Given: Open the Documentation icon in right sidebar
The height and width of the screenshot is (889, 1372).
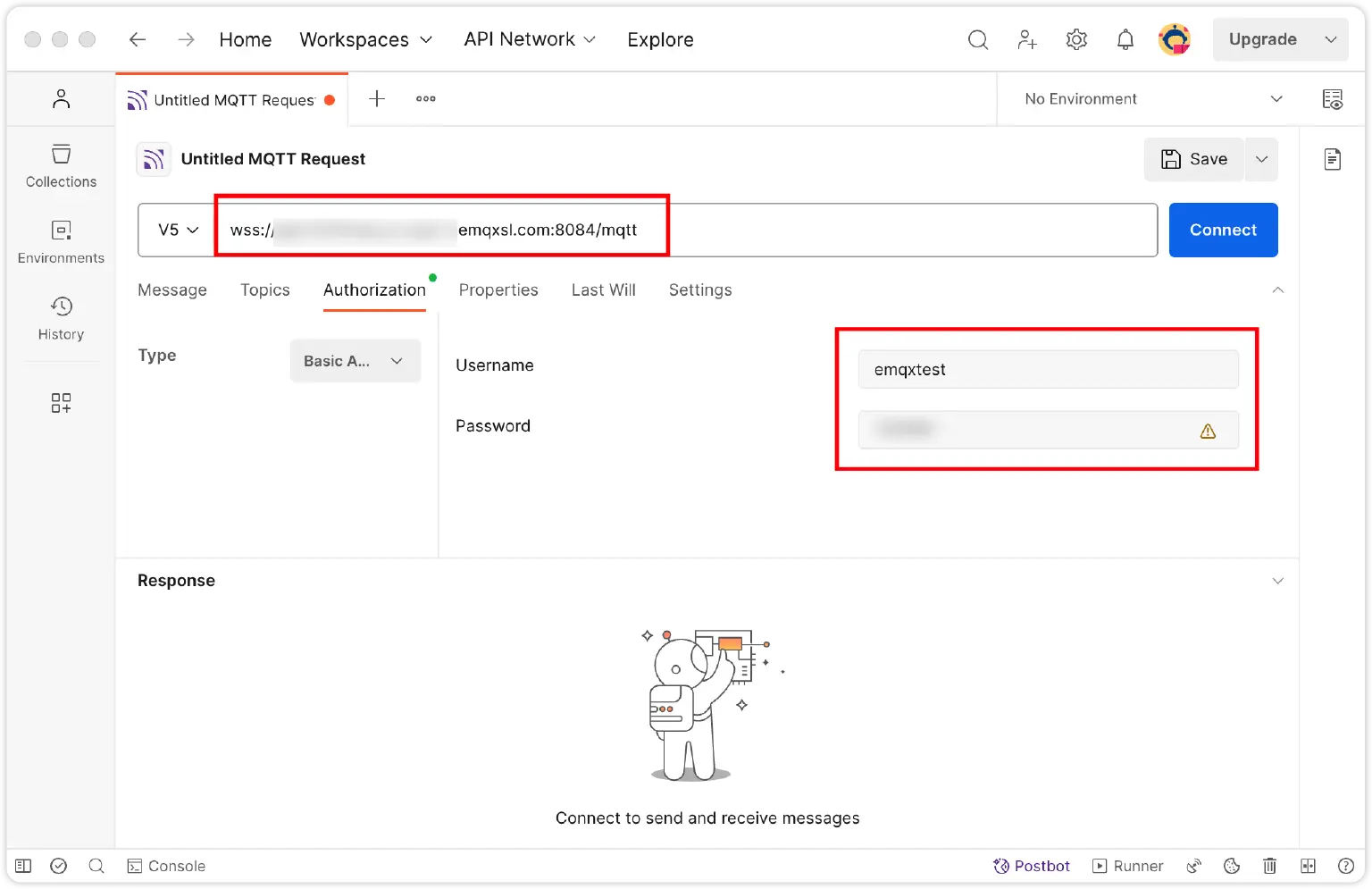Looking at the screenshot, I should pyautogui.click(x=1332, y=158).
